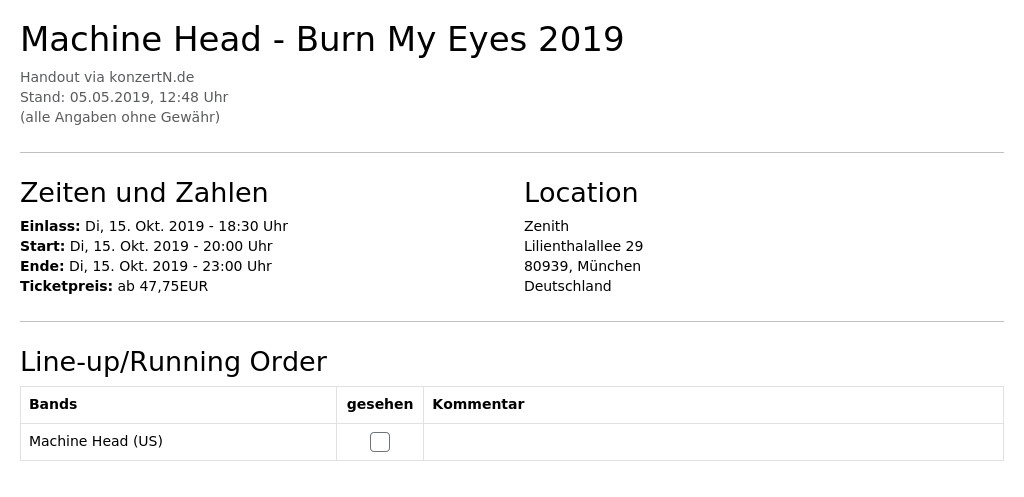Click the Ticketpreis line
This screenshot has width=1024, height=497.
click(x=114, y=286)
